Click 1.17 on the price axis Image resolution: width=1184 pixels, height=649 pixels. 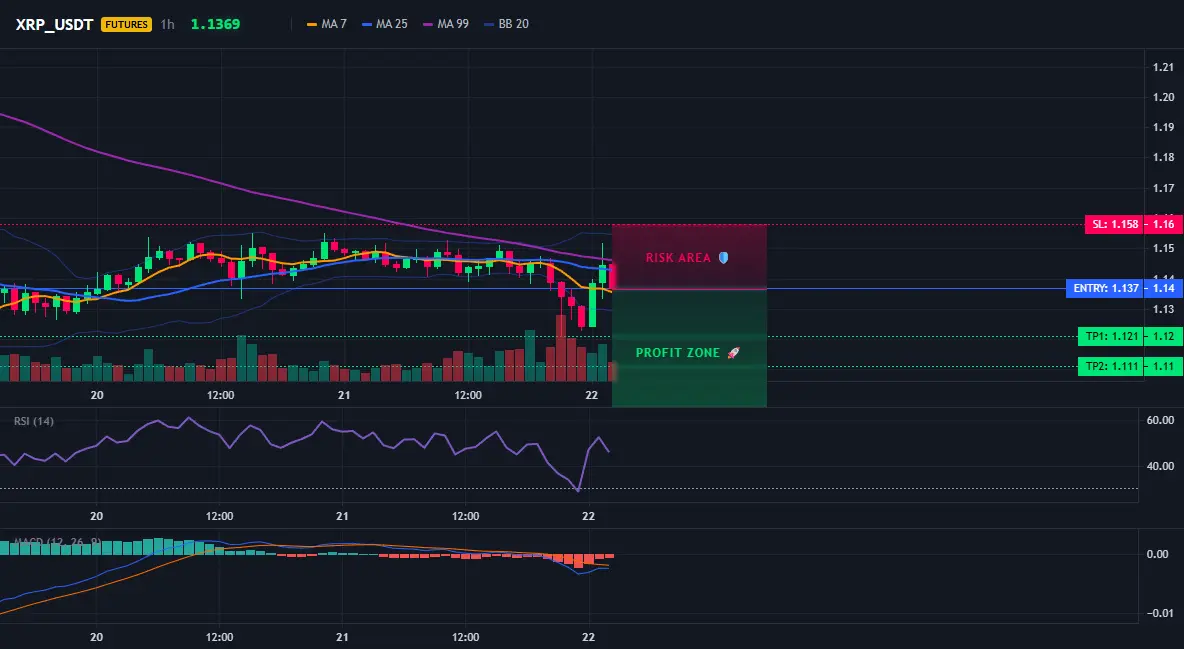1164,188
